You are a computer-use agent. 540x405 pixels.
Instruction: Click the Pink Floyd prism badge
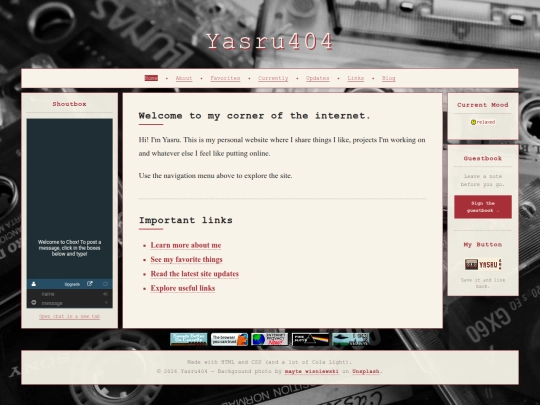(x=310, y=339)
